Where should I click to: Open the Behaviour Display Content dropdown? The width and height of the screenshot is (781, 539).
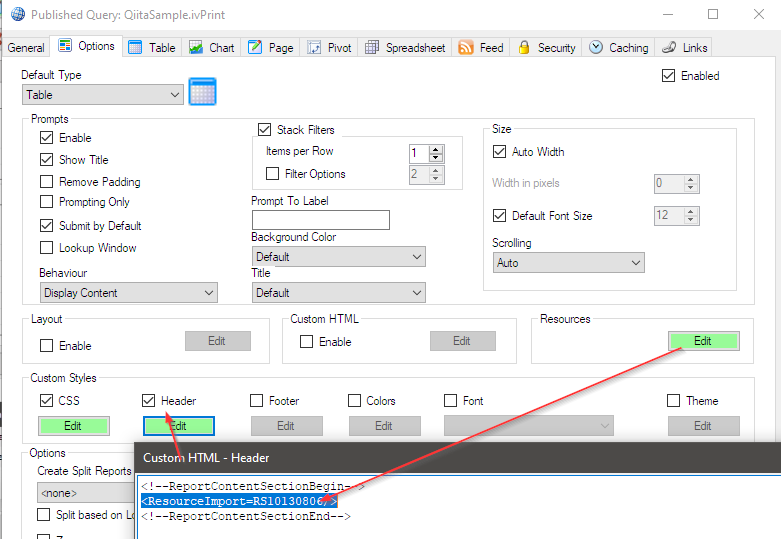129,293
